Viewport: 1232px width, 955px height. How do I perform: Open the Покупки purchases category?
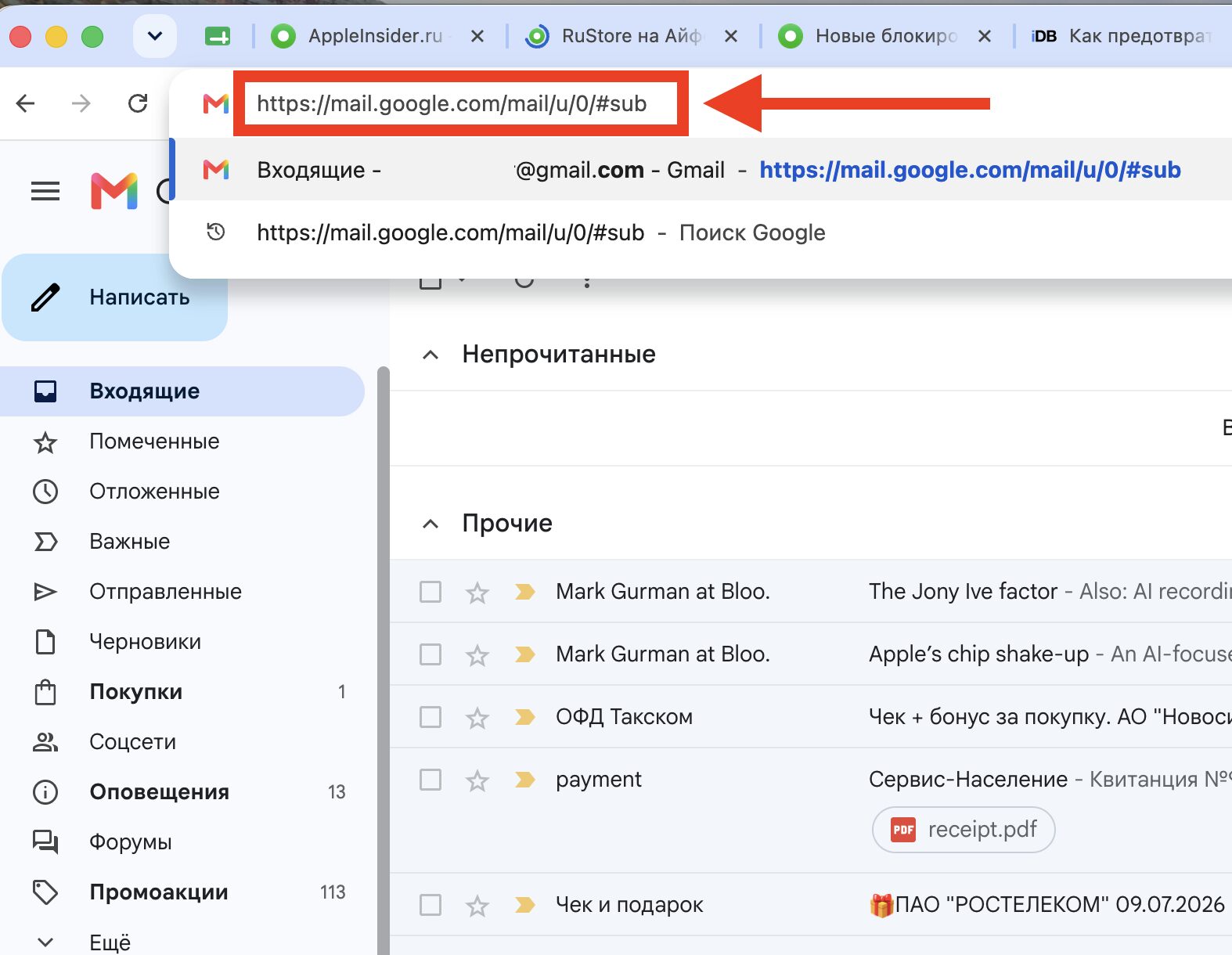point(182,692)
